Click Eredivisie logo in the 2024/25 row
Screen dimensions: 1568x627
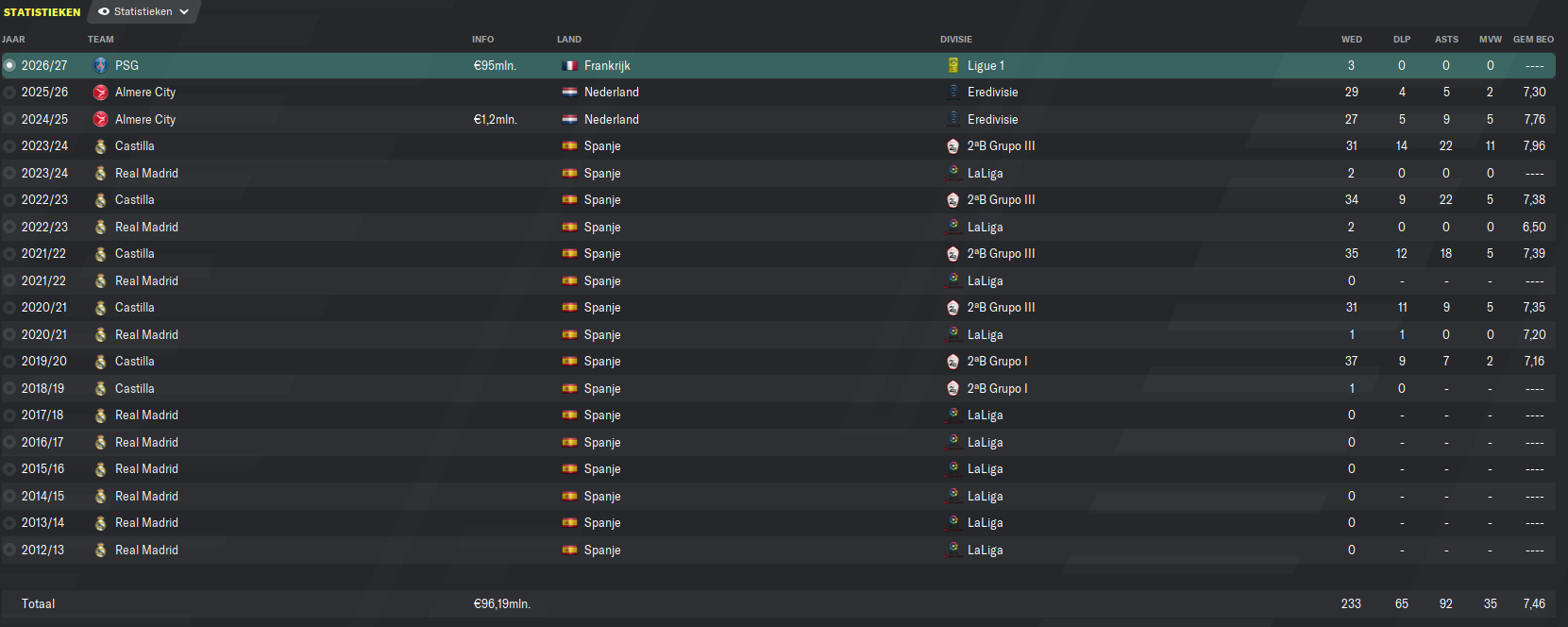click(x=953, y=119)
